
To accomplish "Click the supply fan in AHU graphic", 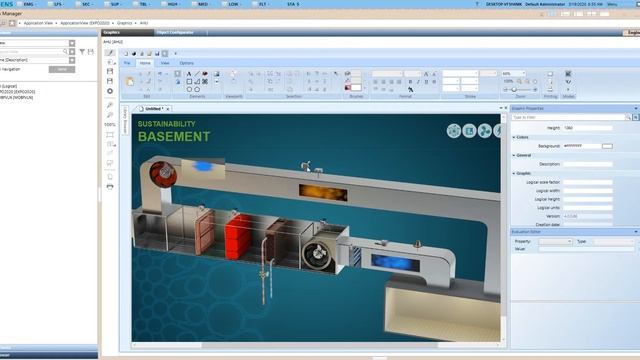I will coord(318,254).
